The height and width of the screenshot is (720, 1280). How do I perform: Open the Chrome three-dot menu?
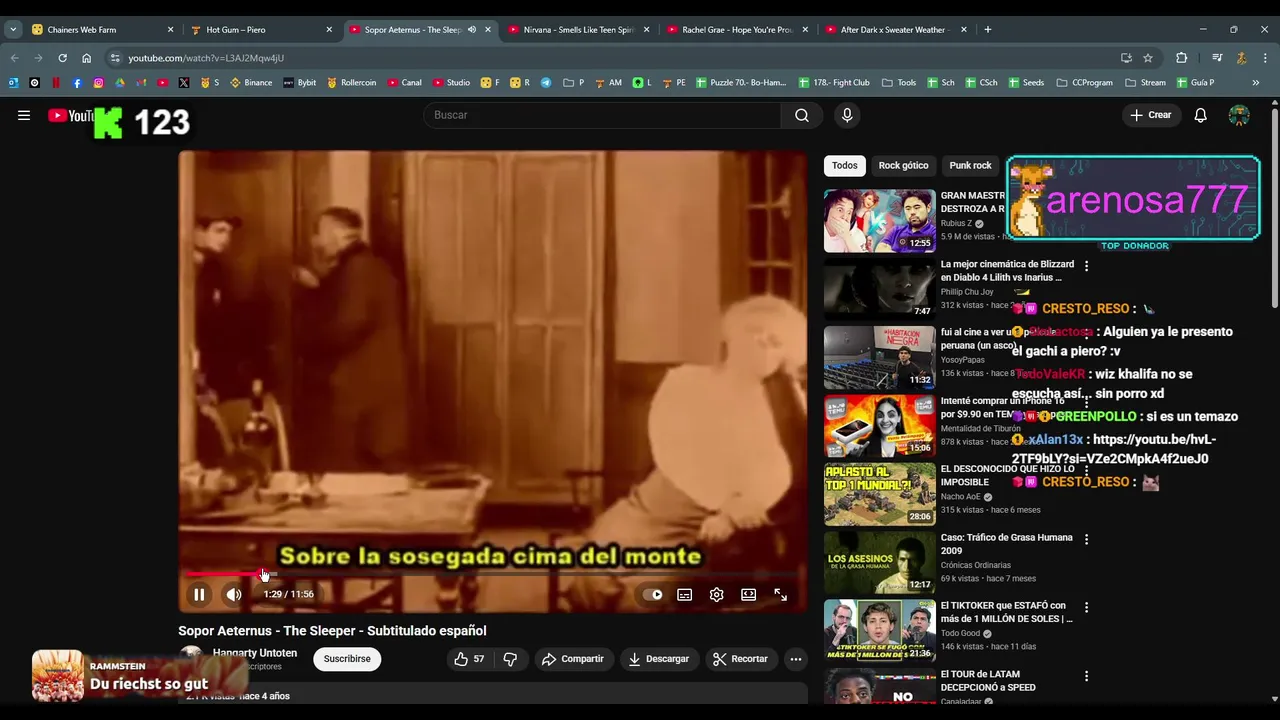click(1264, 58)
